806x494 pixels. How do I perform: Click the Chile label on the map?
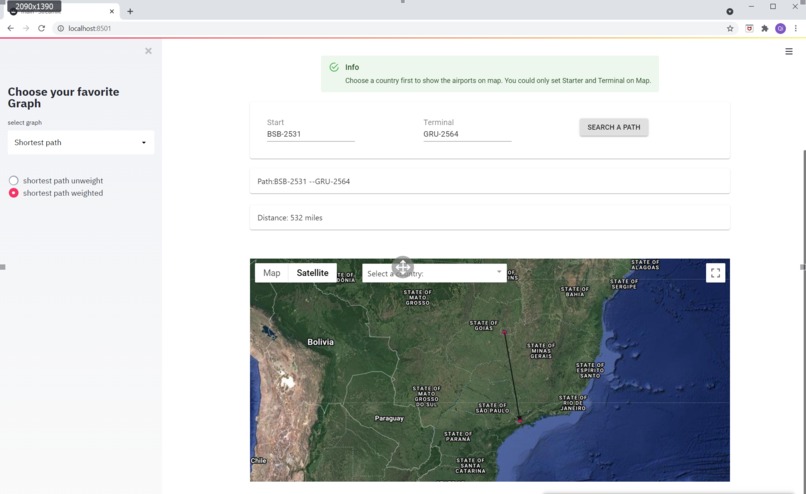[258, 461]
